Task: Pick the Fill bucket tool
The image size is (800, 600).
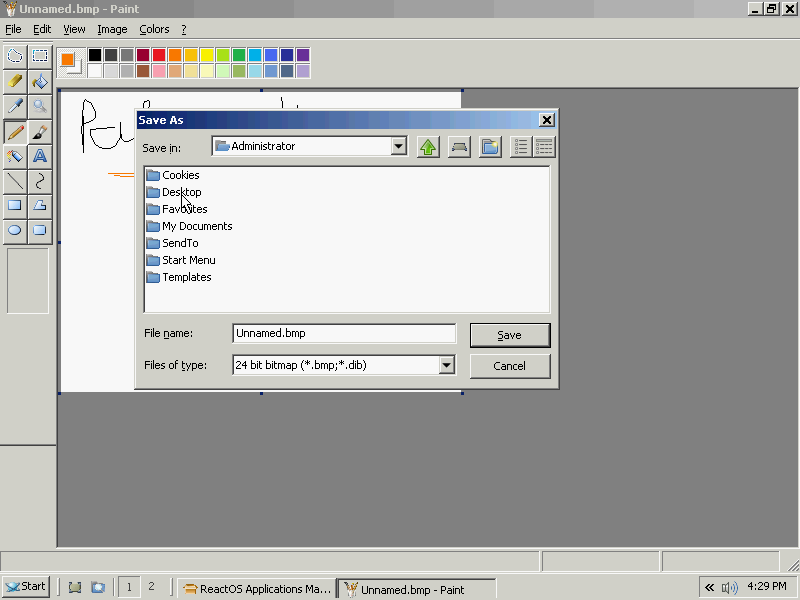Action: click(40, 81)
